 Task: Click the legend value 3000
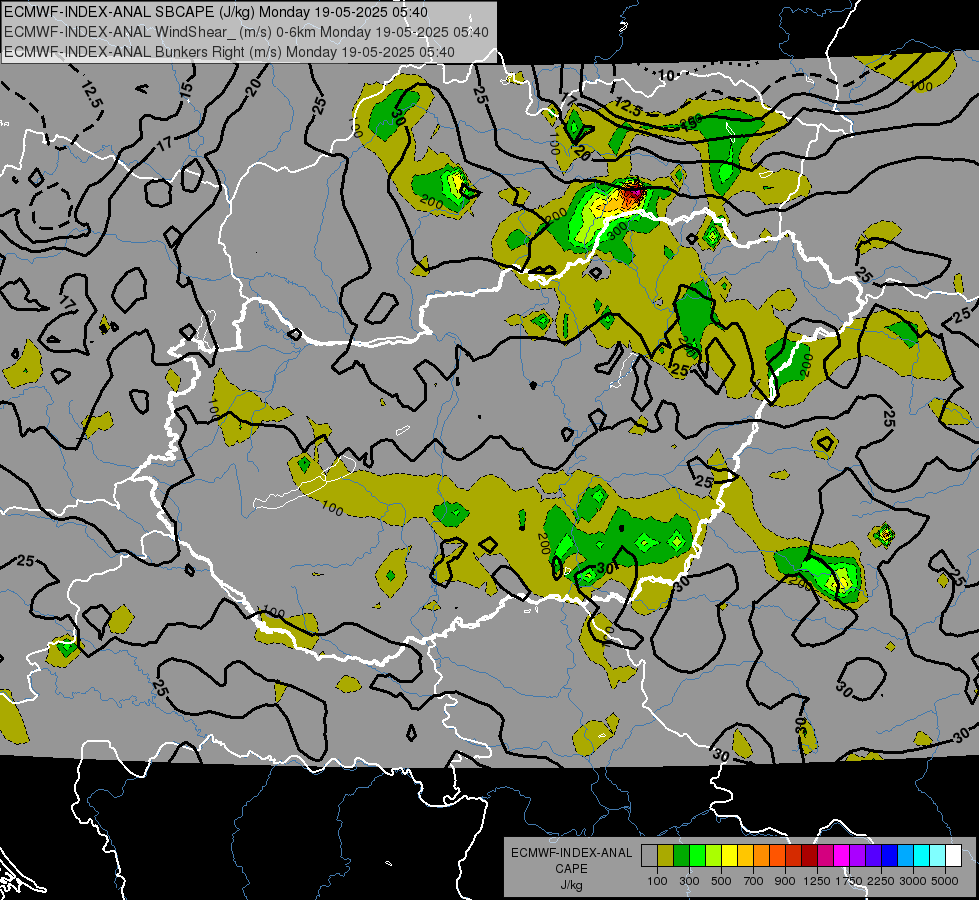click(x=913, y=881)
